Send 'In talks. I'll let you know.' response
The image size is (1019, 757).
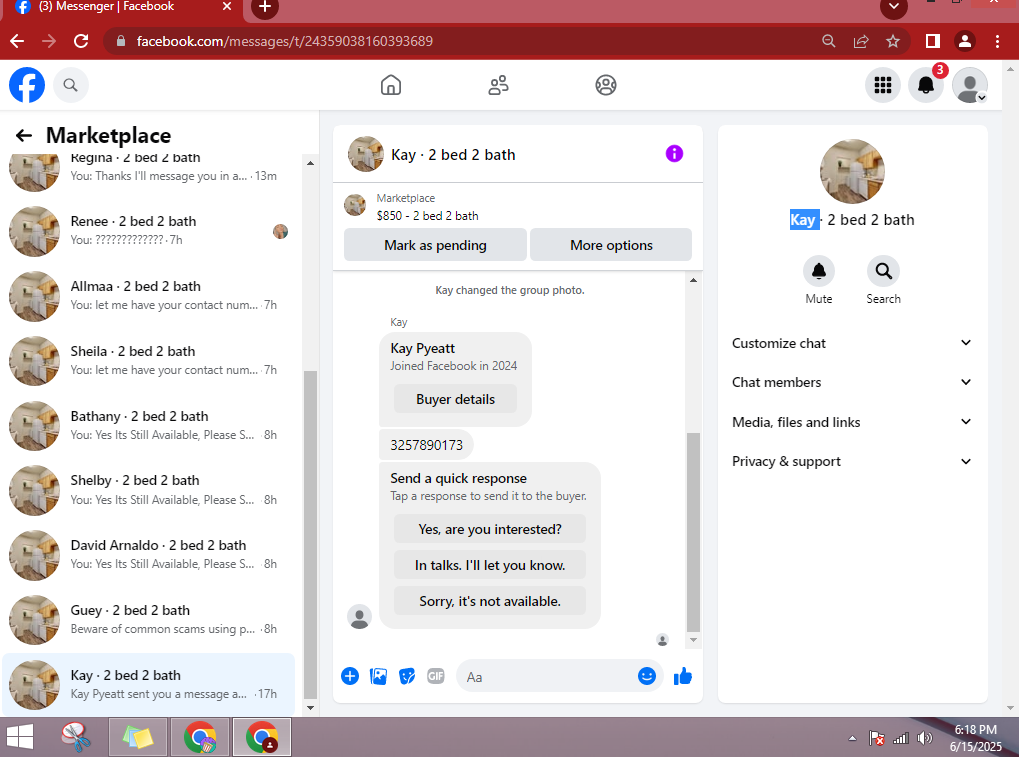point(489,565)
